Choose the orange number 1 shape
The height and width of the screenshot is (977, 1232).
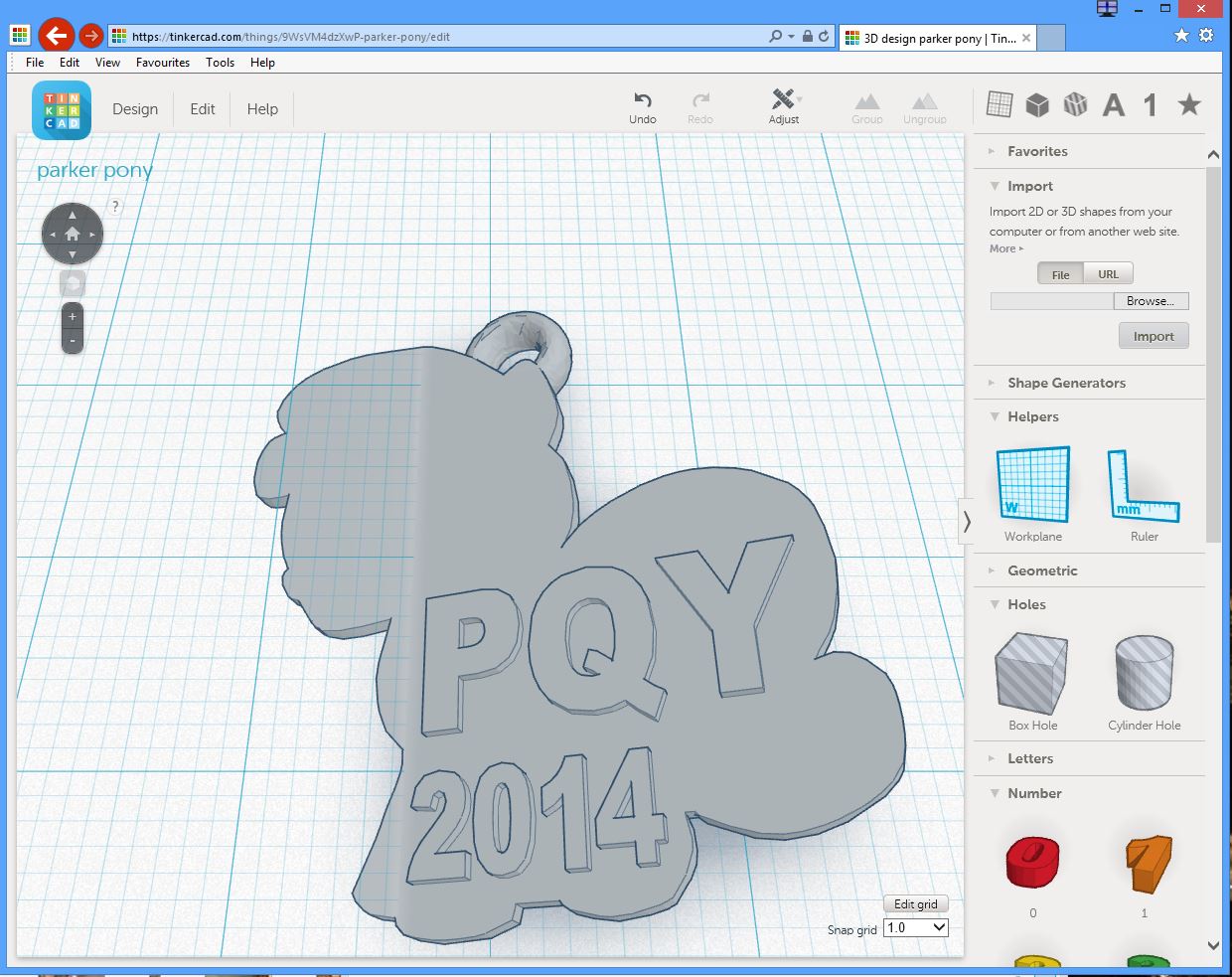pos(1148,863)
